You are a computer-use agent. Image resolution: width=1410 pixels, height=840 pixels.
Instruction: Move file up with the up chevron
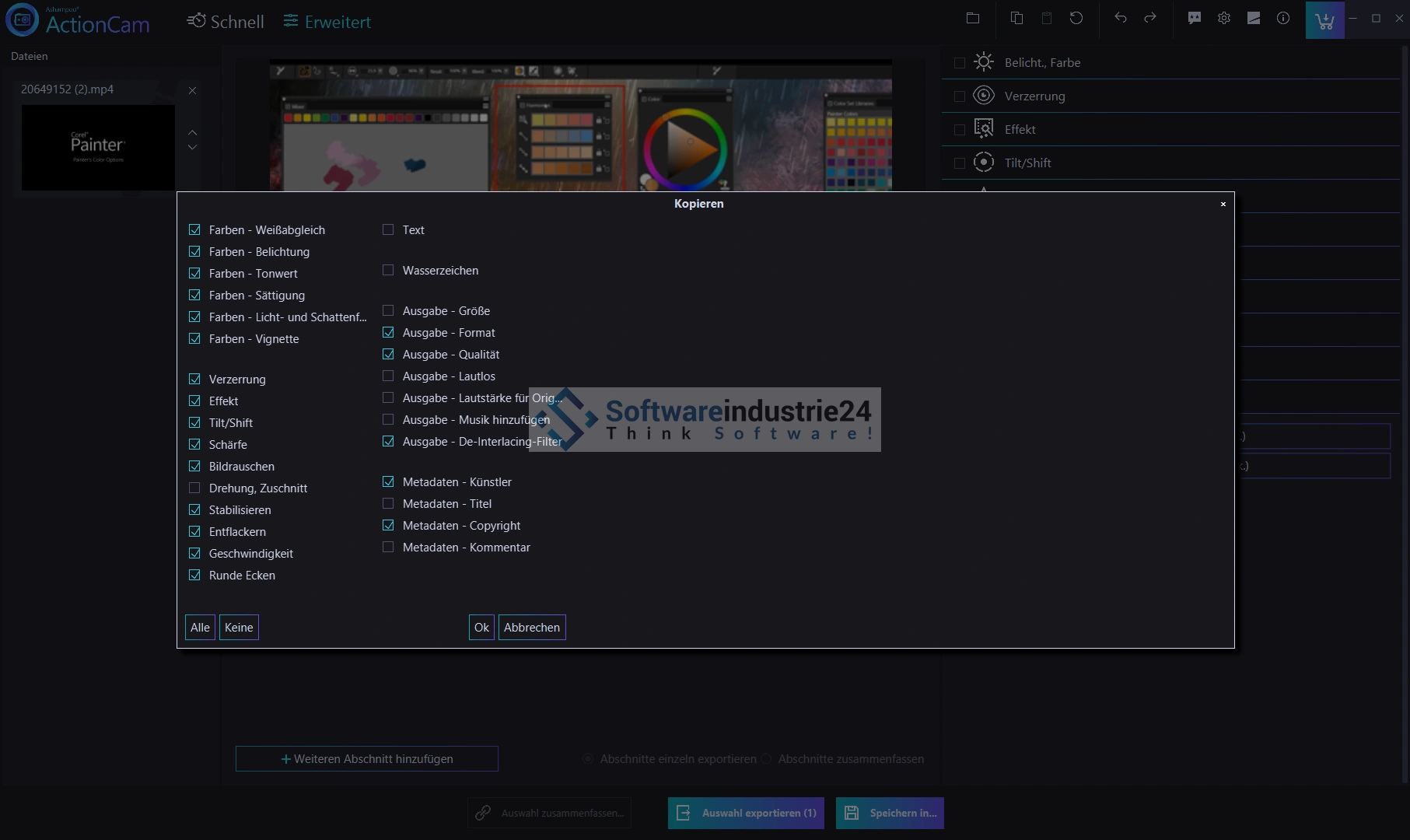coord(192,132)
